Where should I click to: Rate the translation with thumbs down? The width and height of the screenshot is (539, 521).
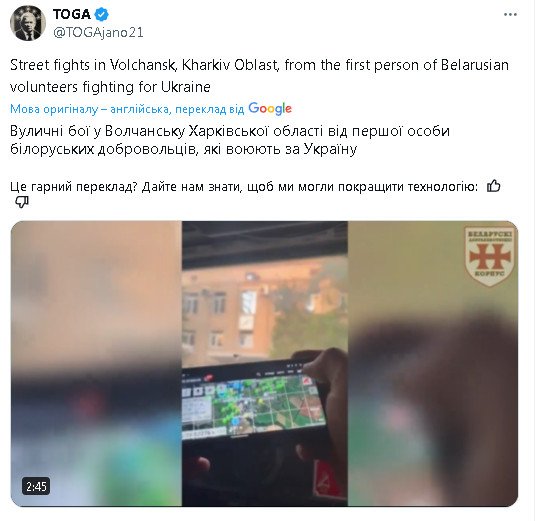point(22,202)
